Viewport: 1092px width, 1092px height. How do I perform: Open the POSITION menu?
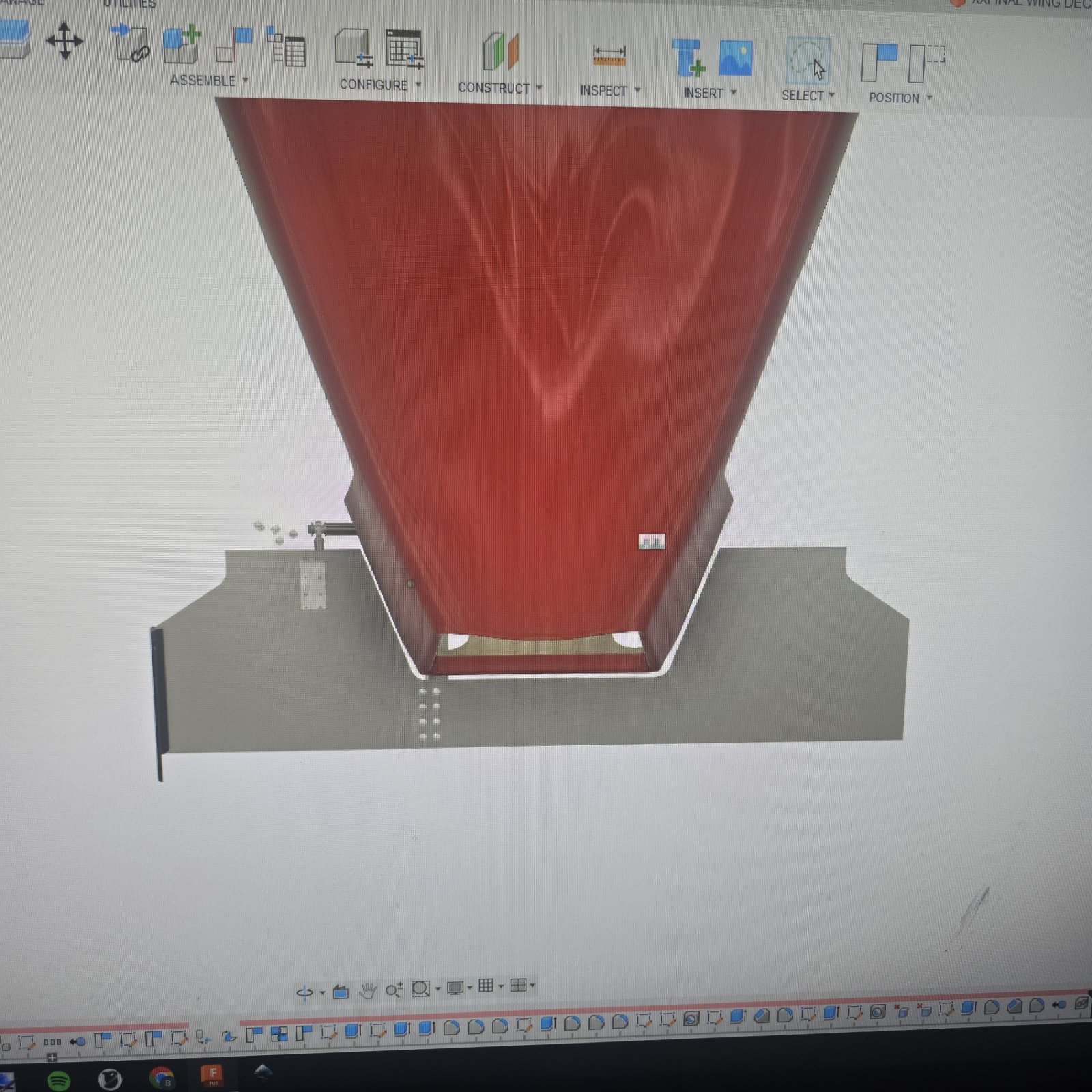pos(900,98)
